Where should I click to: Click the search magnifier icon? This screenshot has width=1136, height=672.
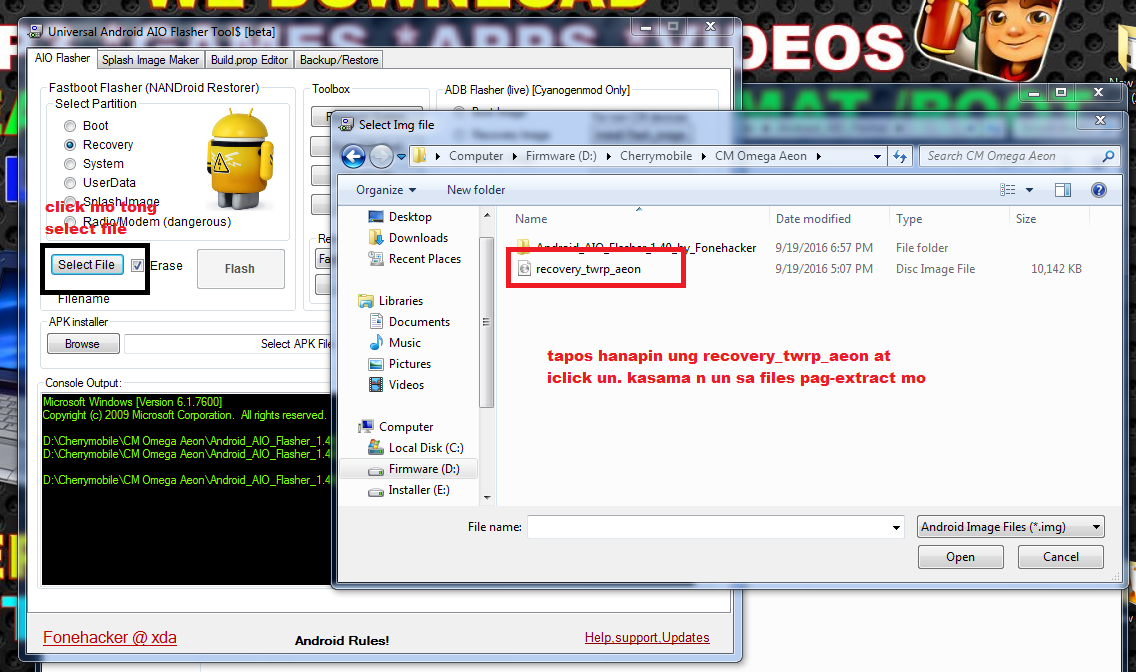[x=1107, y=156]
